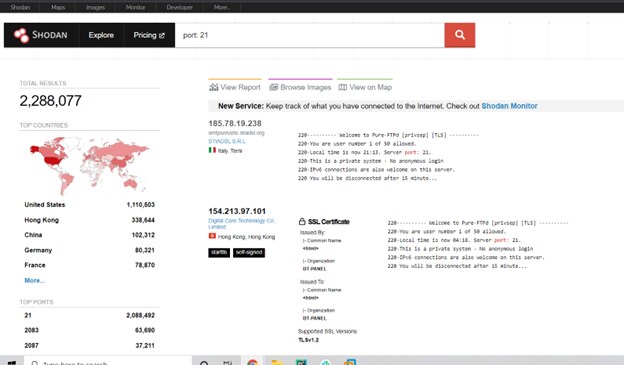Filter by port 2083 in top ports
624x365 pixels.
point(31,330)
